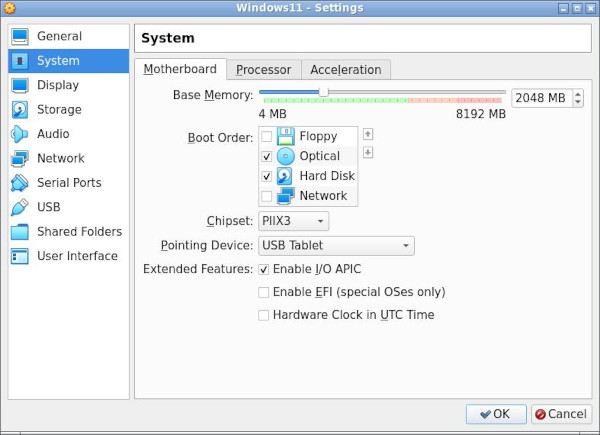Viewport: 600px width, 435px height.
Task: Switch to the Acceleration tab
Action: tap(345, 70)
